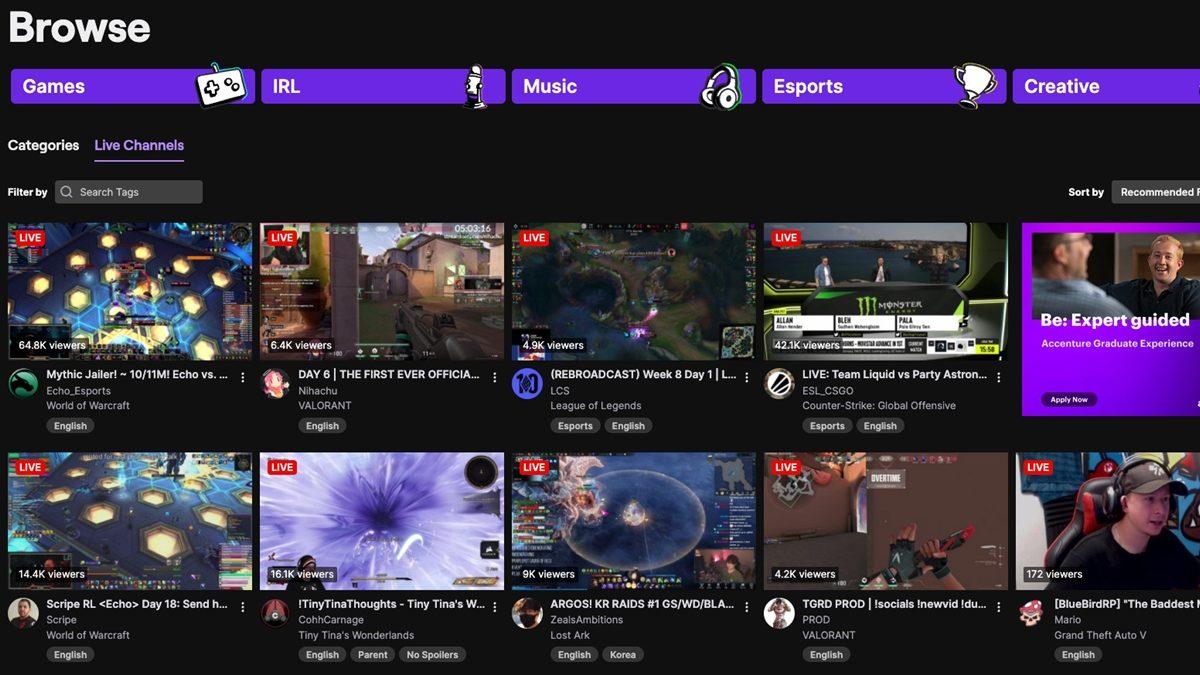This screenshot has width=1200, height=675.
Task: Click Mario's profile avatar
Action: pos(1031,612)
